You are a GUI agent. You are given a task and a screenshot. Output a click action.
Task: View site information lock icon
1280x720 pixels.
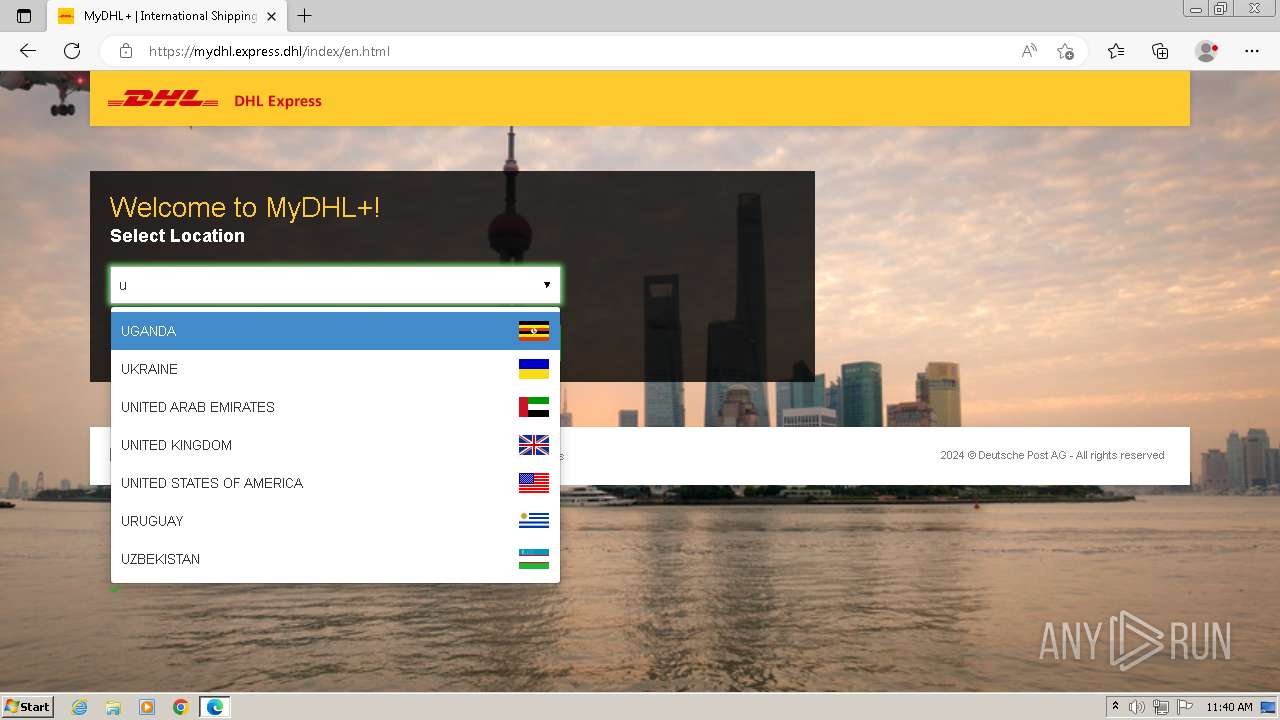pos(126,51)
